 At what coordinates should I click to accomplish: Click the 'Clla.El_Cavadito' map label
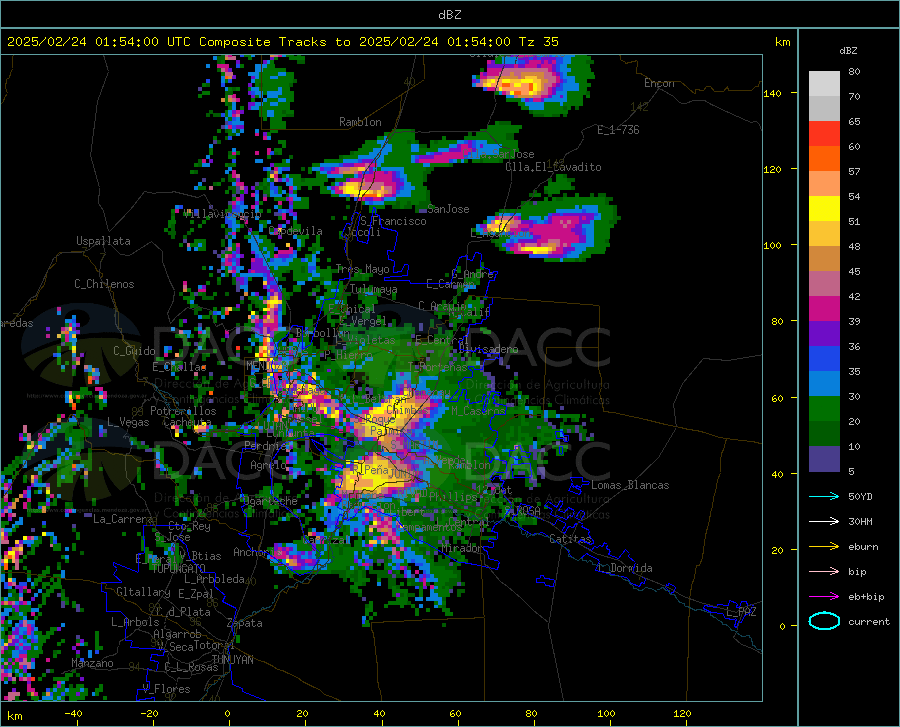click(553, 167)
